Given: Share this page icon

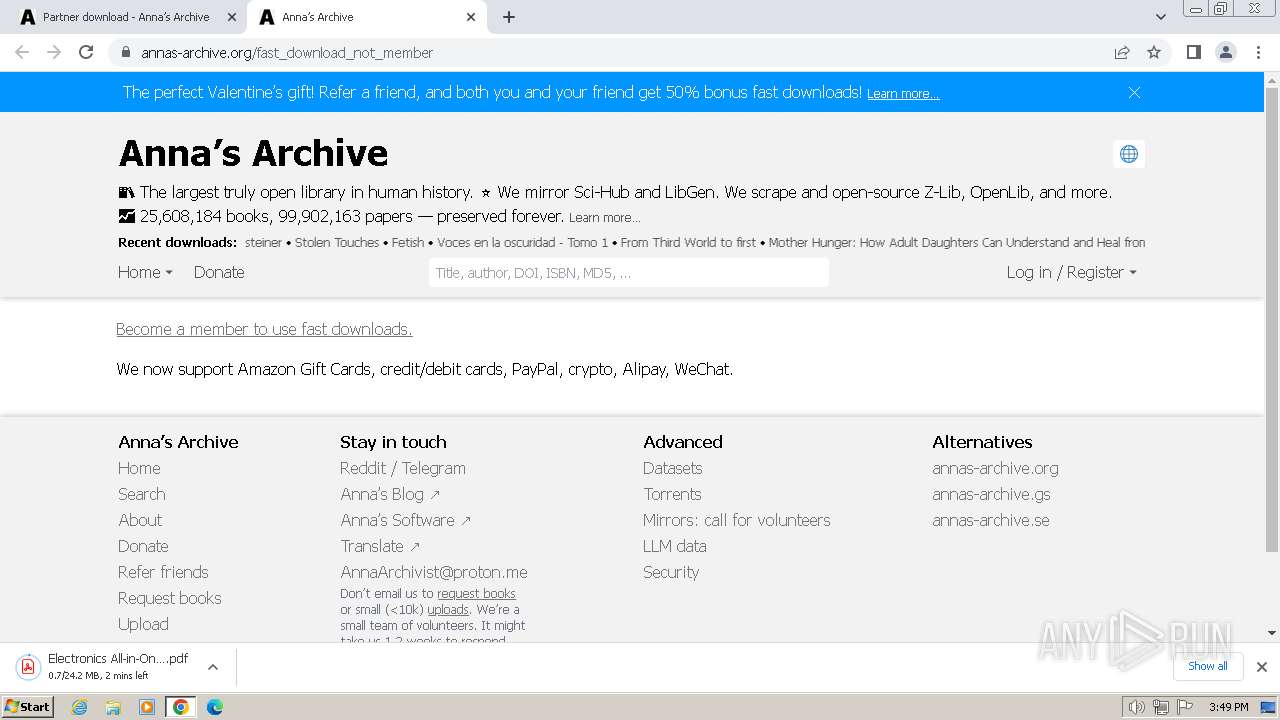Looking at the screenshot, I should tap(1122, 53).
